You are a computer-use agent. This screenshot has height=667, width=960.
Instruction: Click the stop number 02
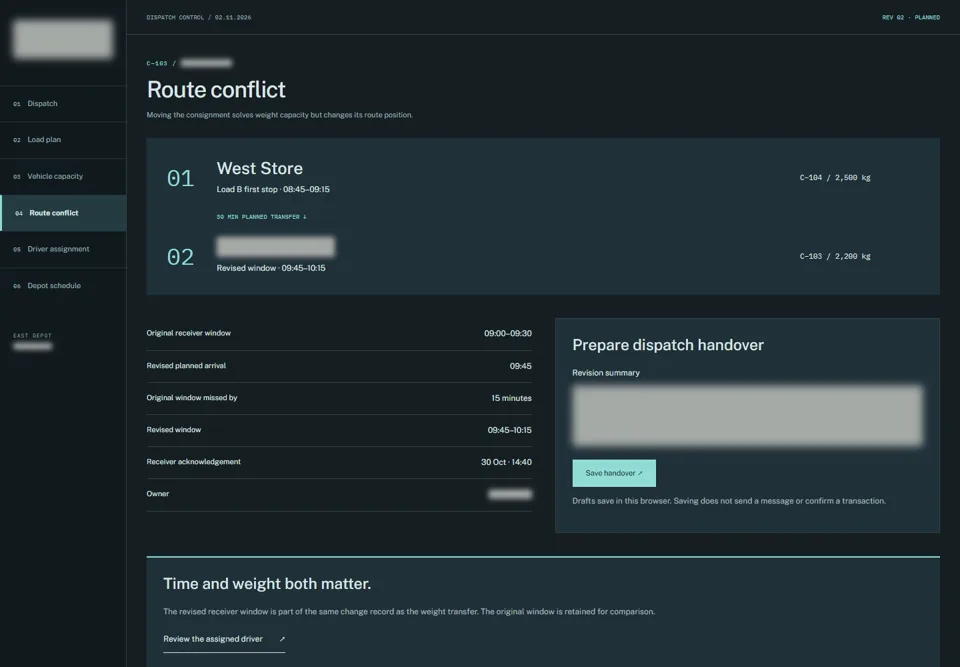click(180, 257)
